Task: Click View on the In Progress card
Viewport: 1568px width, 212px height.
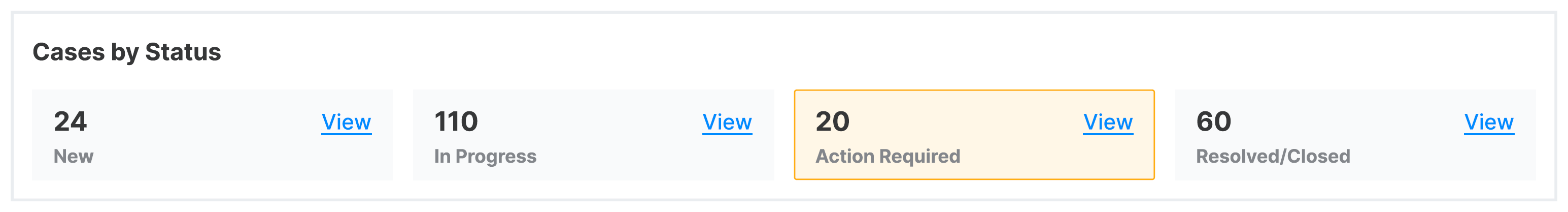Action: pos(727,123)
